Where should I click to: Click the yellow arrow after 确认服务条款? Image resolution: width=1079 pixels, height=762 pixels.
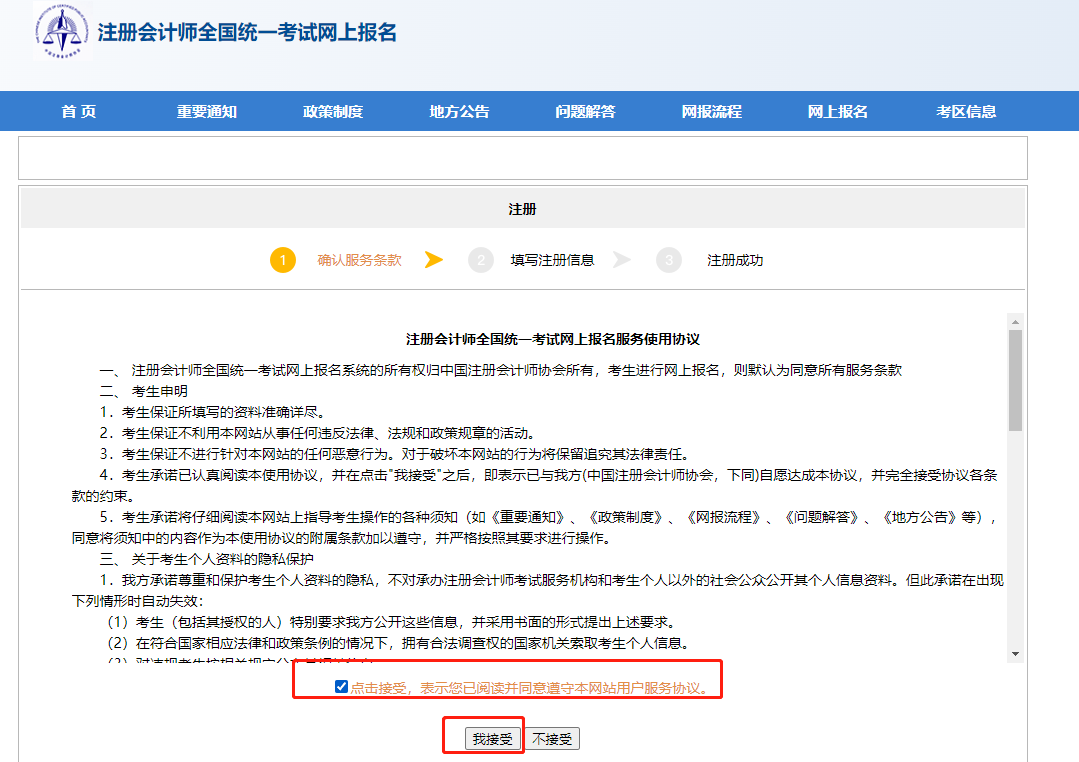[x=433, y=258]
